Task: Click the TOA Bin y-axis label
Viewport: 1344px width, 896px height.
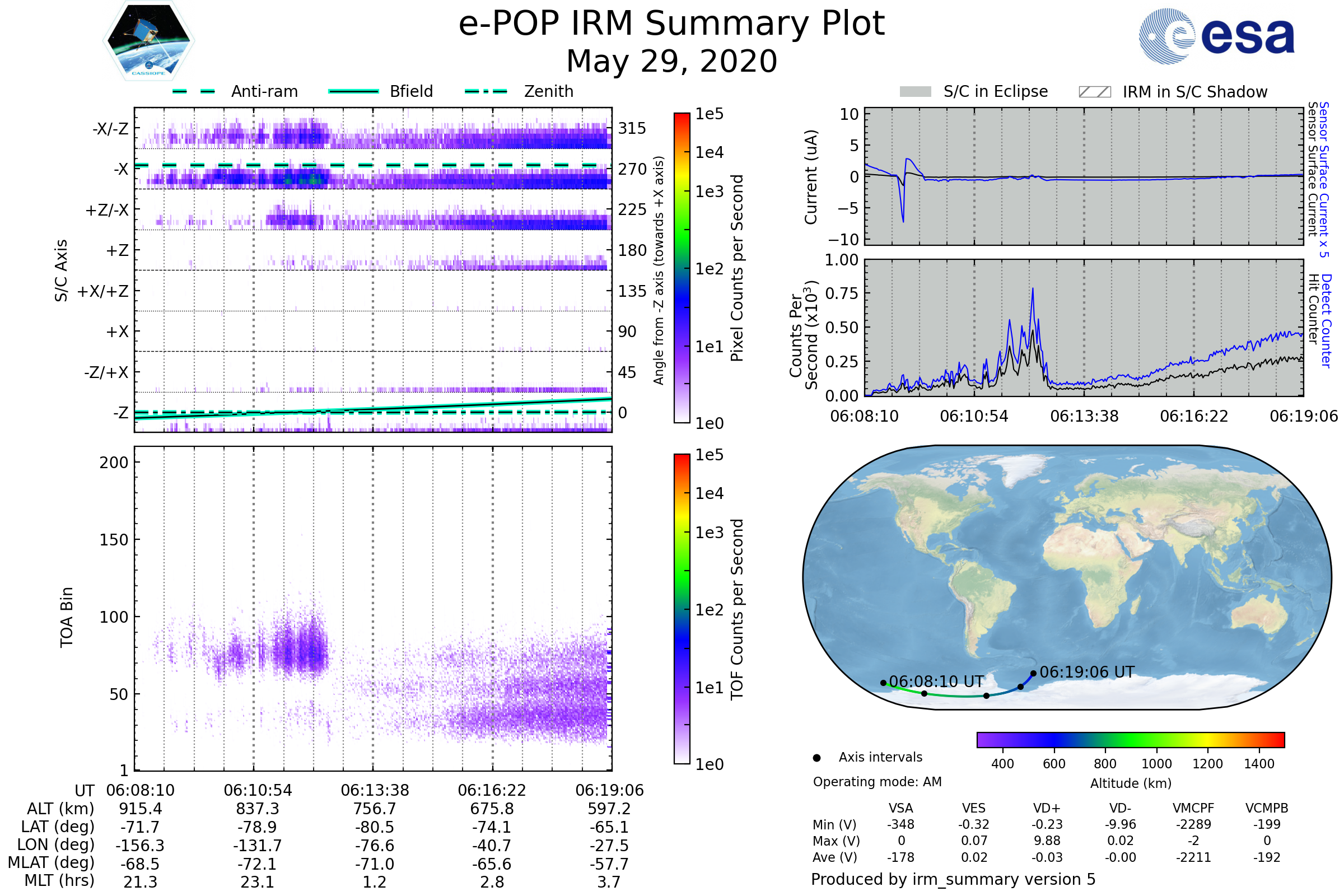Action: click(67, 617)
